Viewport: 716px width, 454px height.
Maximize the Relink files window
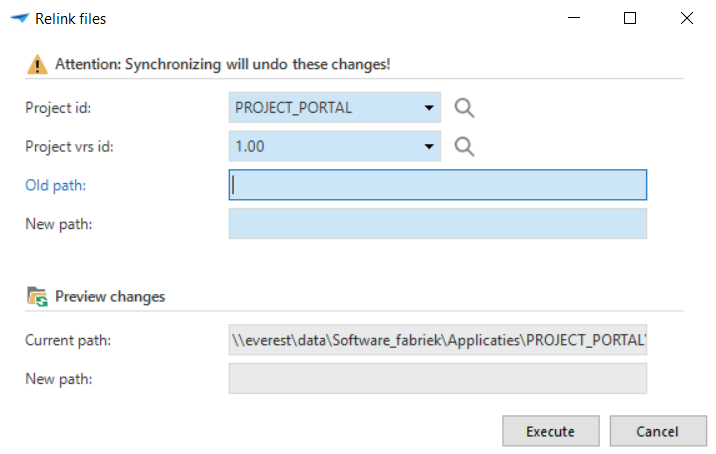tap(630, 18)
